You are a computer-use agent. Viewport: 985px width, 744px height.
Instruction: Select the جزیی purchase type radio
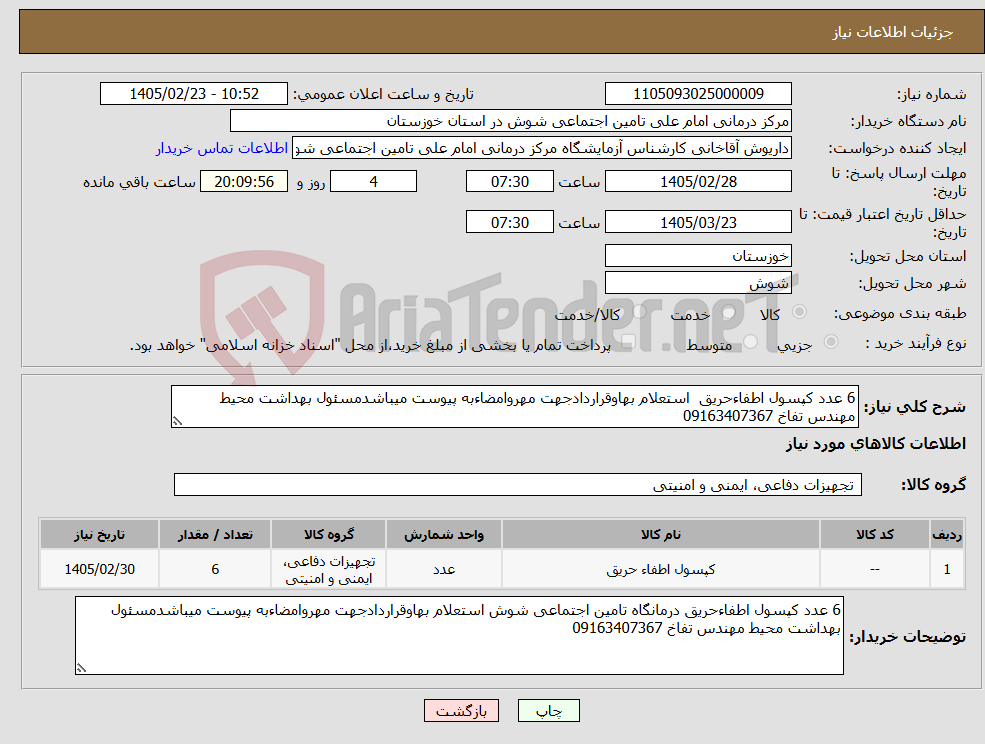[830, 342]
